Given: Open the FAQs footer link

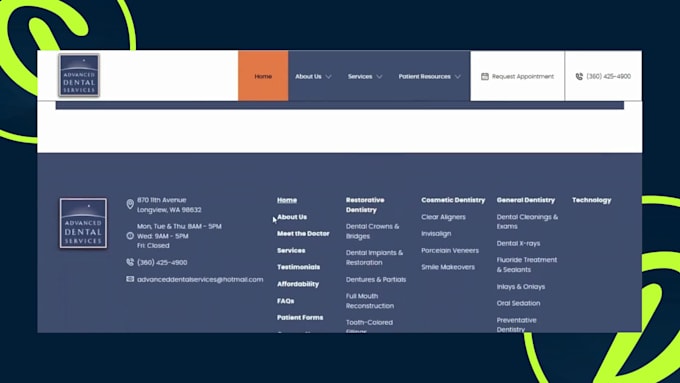Looking at the screenshot, I should pyautogui.click(x=285, y=301).
